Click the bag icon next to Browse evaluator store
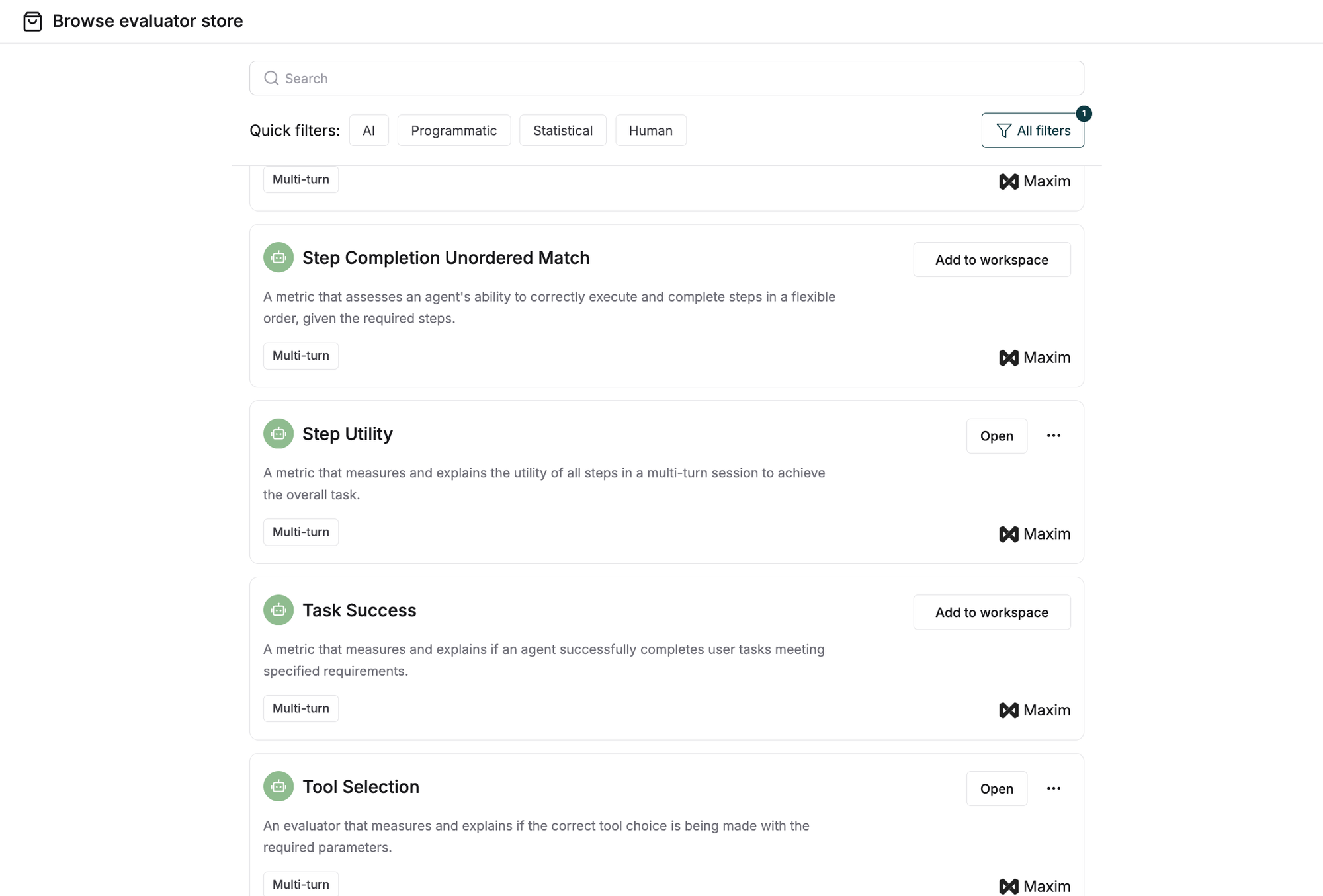 (x=34, y=21)
